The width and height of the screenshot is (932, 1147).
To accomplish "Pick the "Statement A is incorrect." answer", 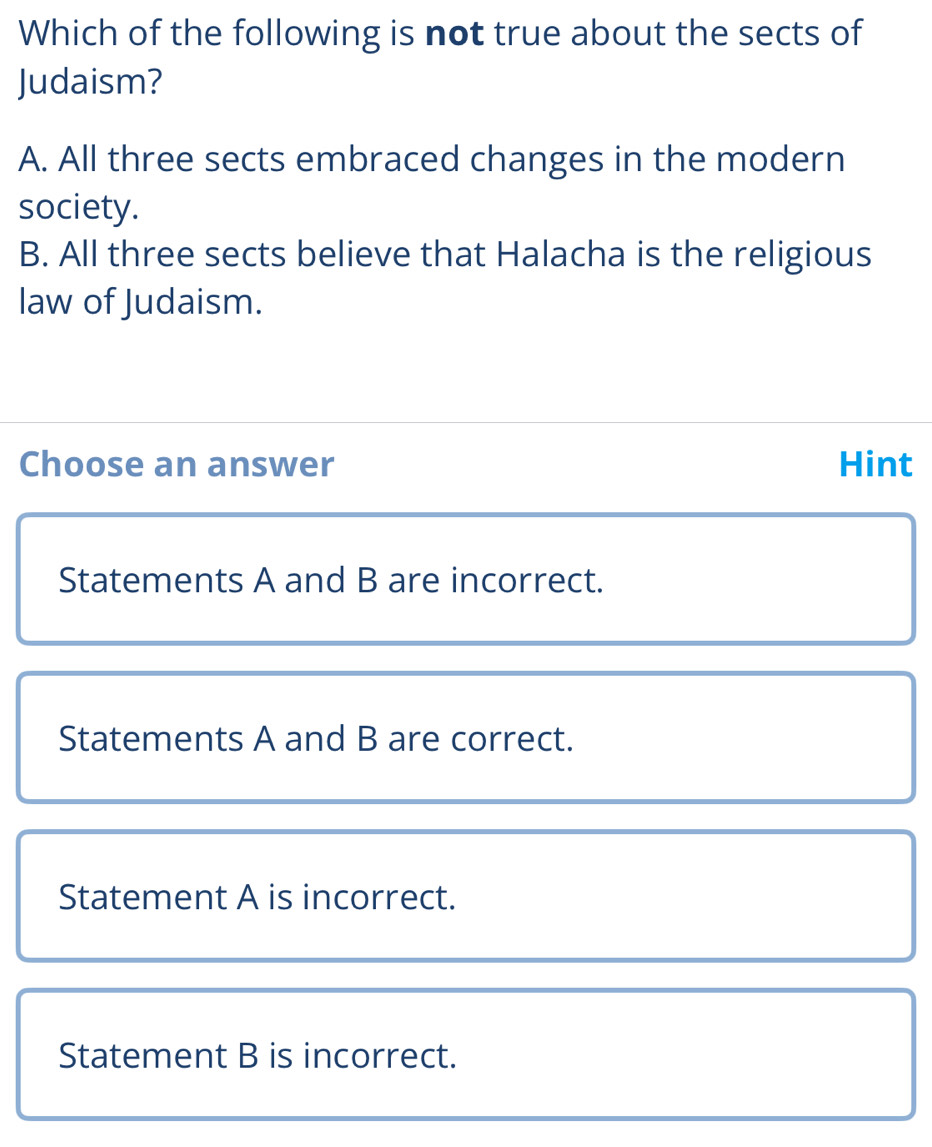I will click(x=466, y=896).
